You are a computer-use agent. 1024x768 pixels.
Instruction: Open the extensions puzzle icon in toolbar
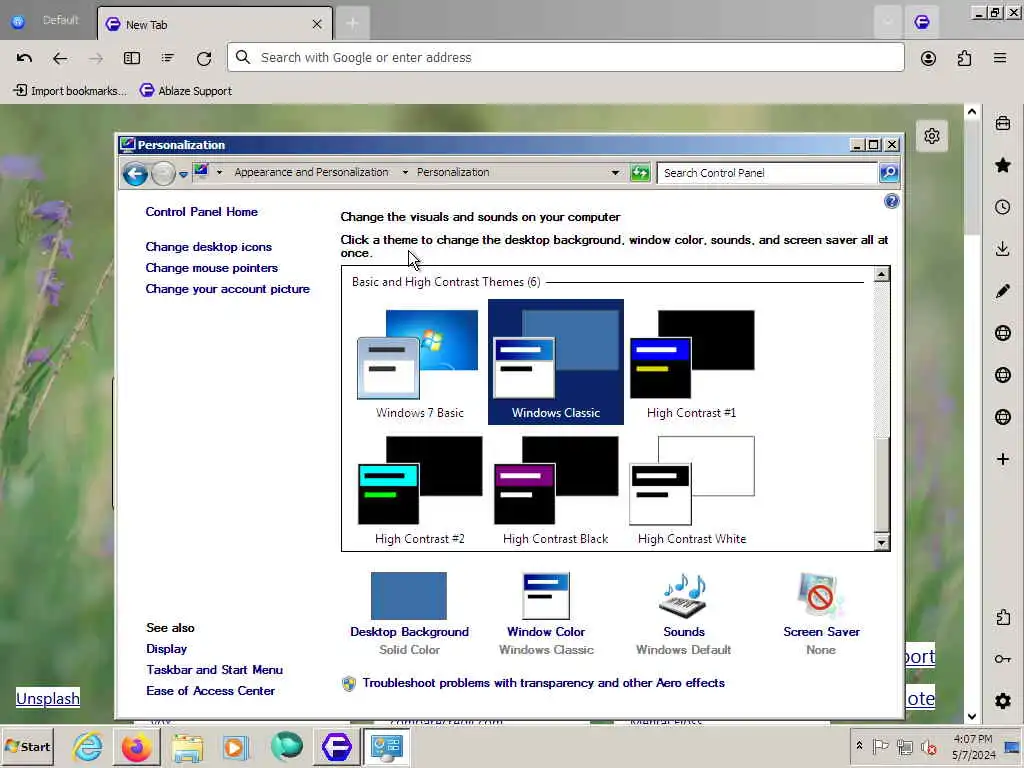click(964, 58)
